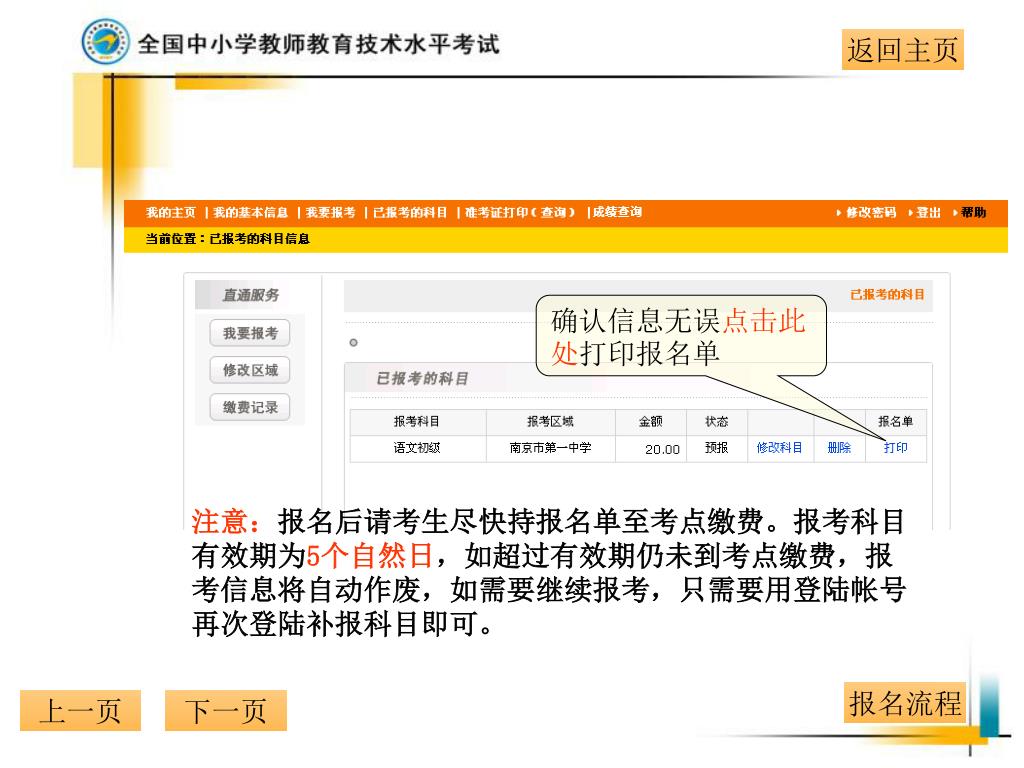Viewport: 1024px width, 768px height.
Task: Click 登出 to log out
Action: pyautogui.click(x=928, y=212)
